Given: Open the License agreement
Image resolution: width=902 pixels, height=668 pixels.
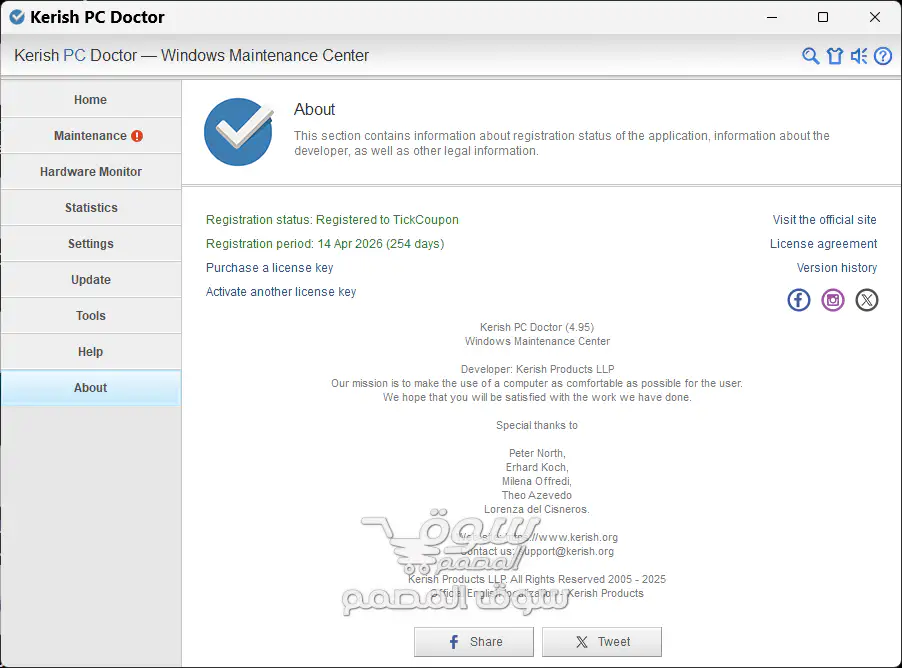Looking at the screenshot, I should pyautogui.click(x=823, y=243).
